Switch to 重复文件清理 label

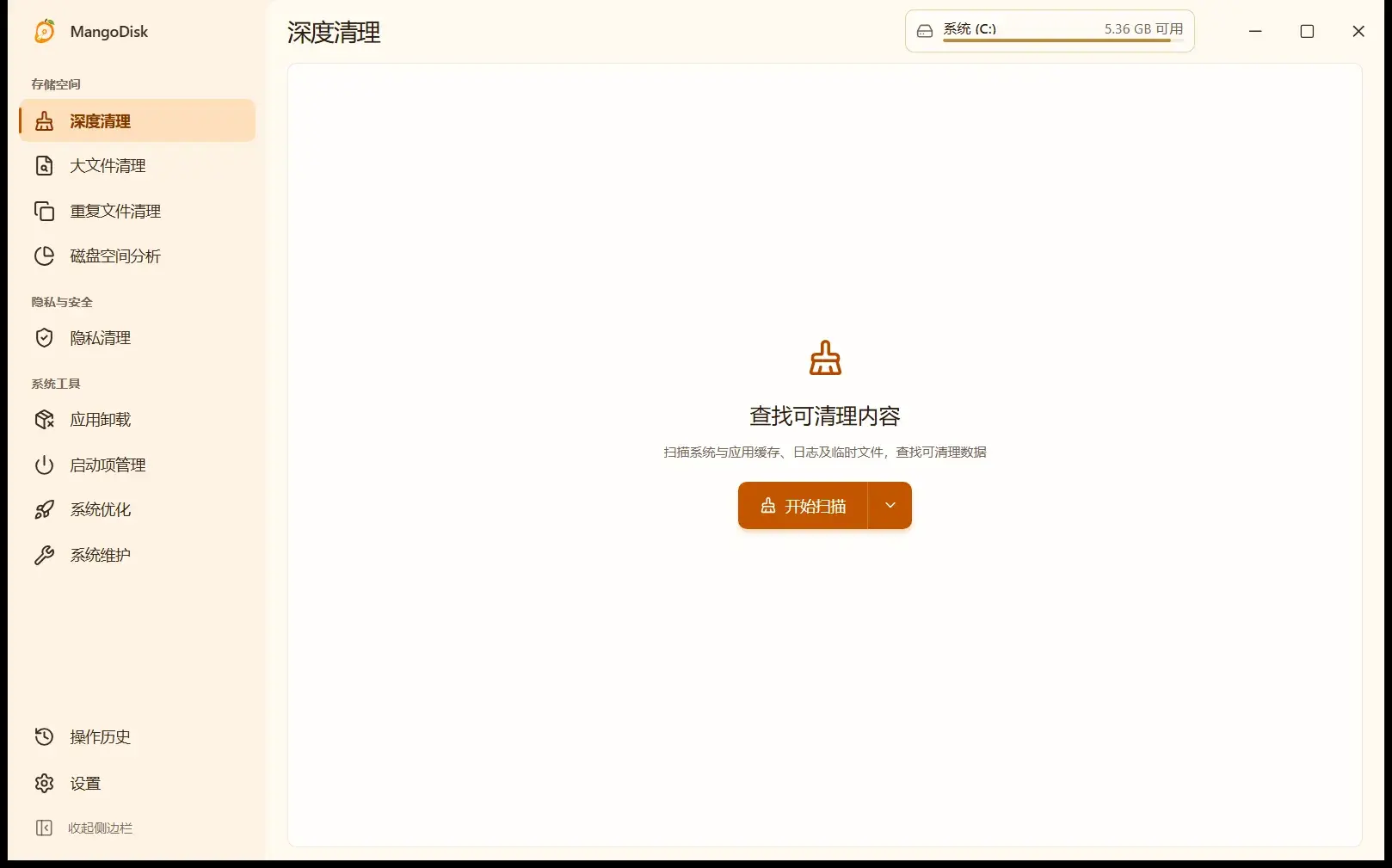115,211
